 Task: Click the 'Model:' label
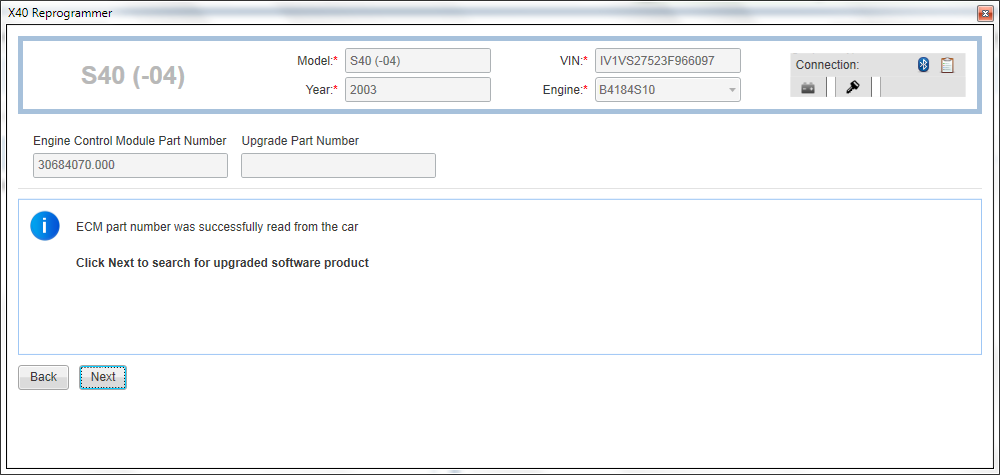(317, 61)
